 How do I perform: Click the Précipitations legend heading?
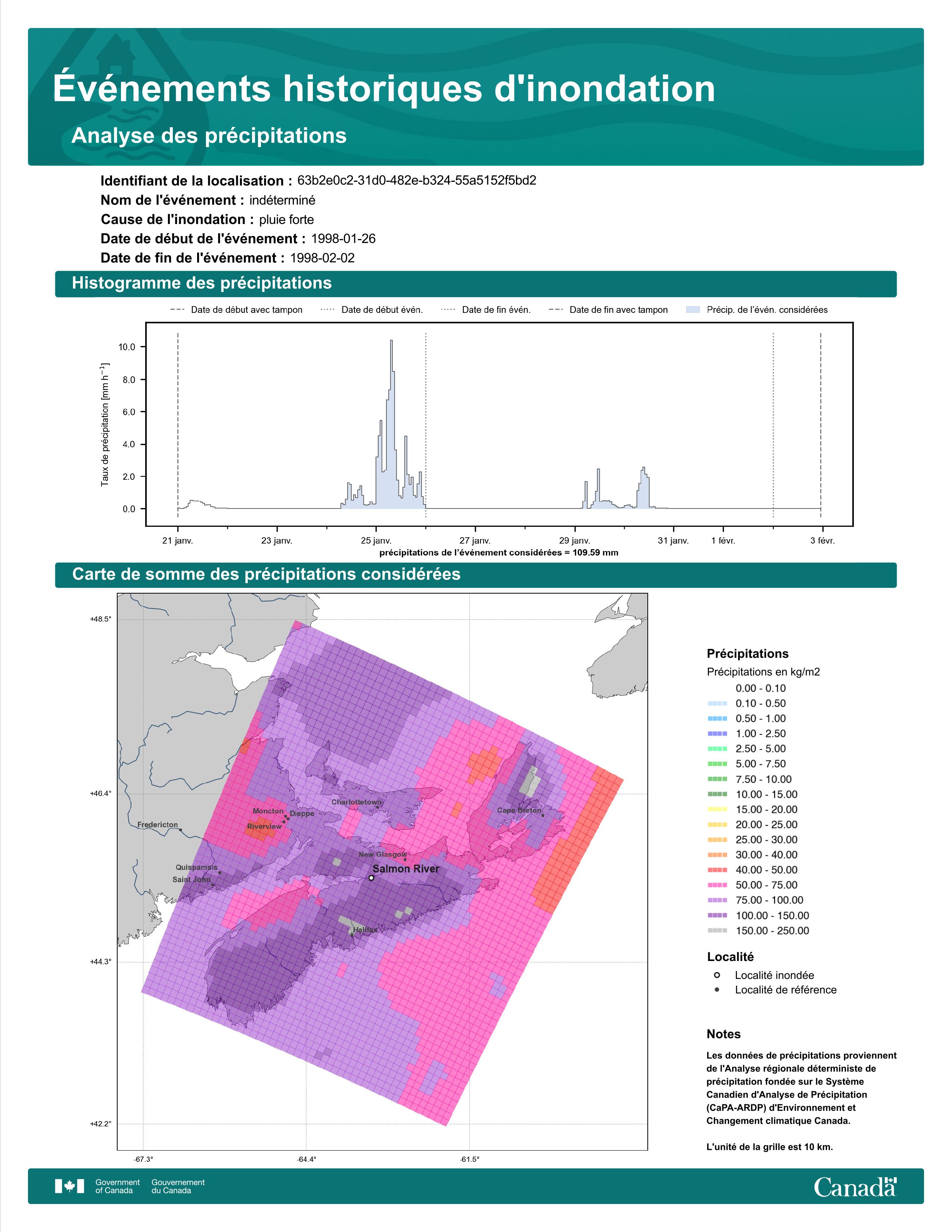(747, 654)
